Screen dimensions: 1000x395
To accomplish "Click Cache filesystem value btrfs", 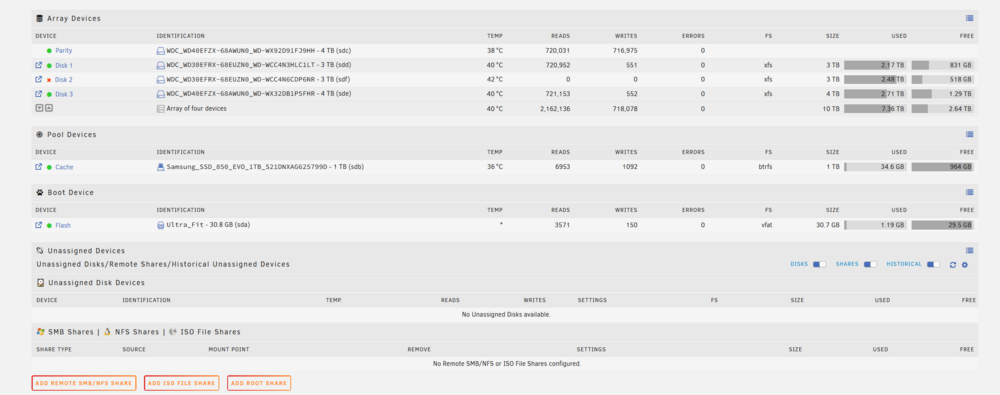I will pos(764,167).
